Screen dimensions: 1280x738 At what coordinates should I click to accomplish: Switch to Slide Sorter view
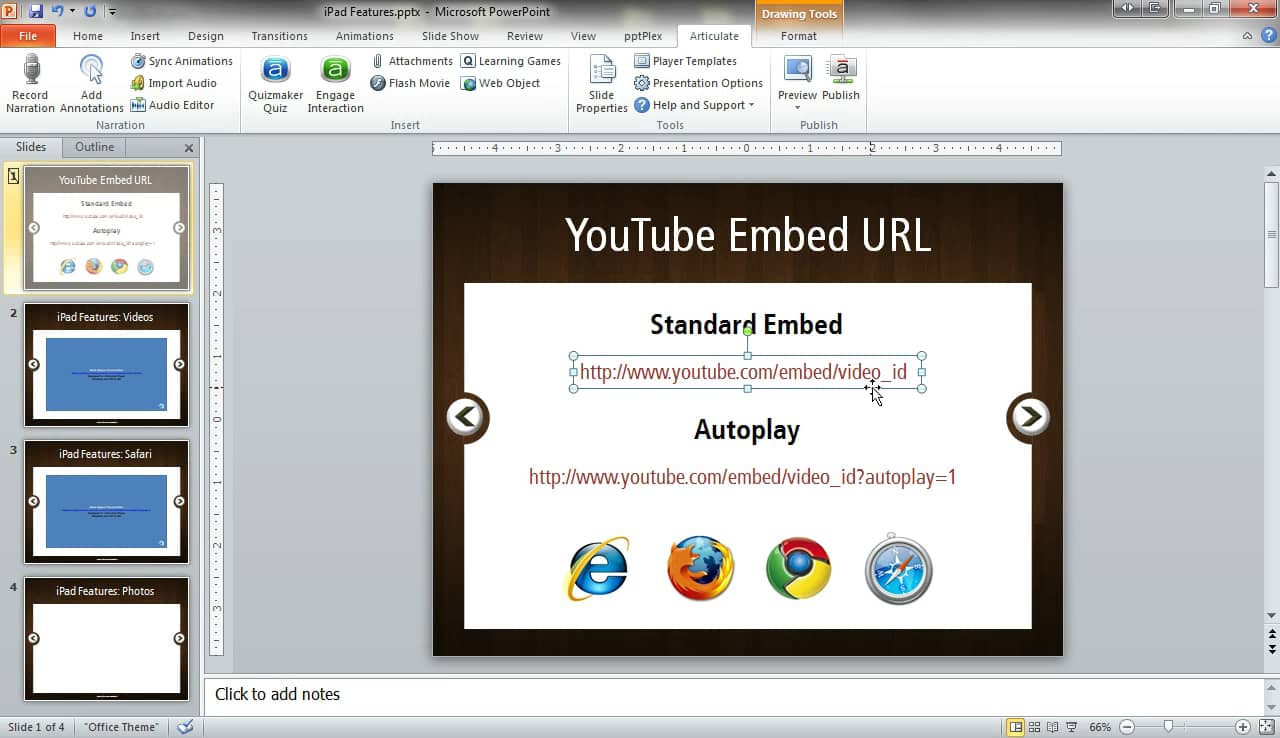coord(1035,727)
